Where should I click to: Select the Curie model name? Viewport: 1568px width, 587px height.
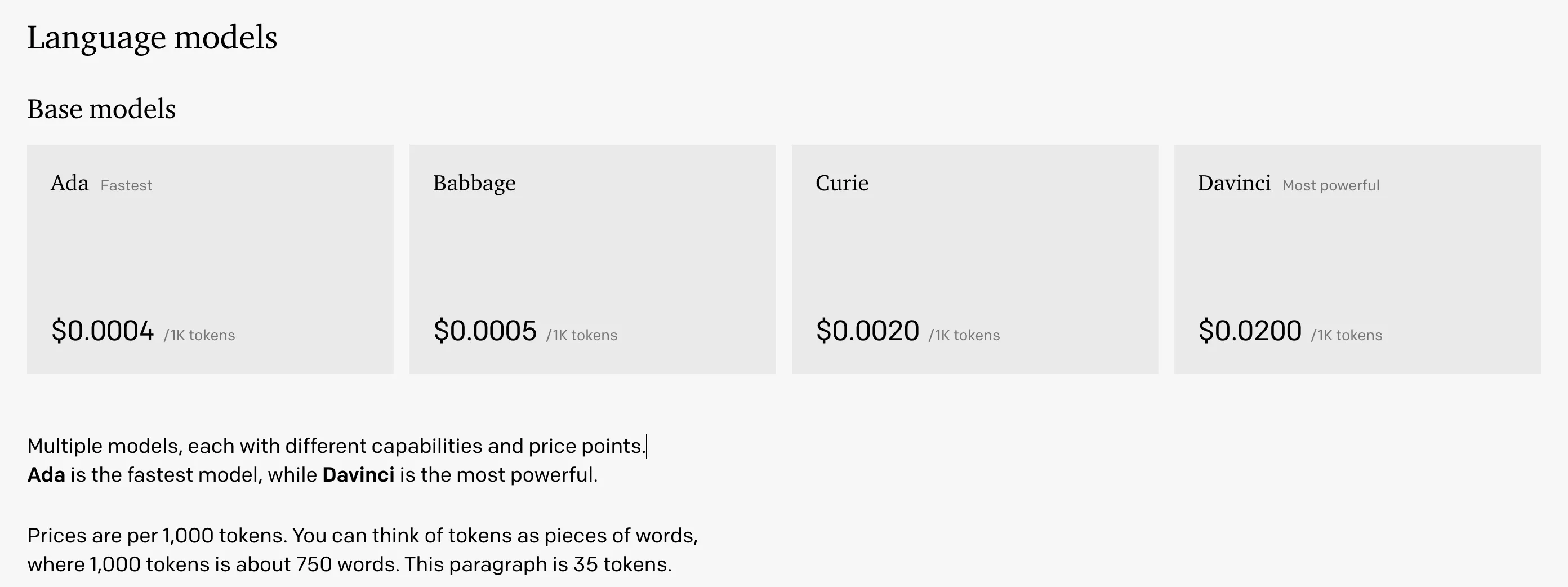point(842,183)
